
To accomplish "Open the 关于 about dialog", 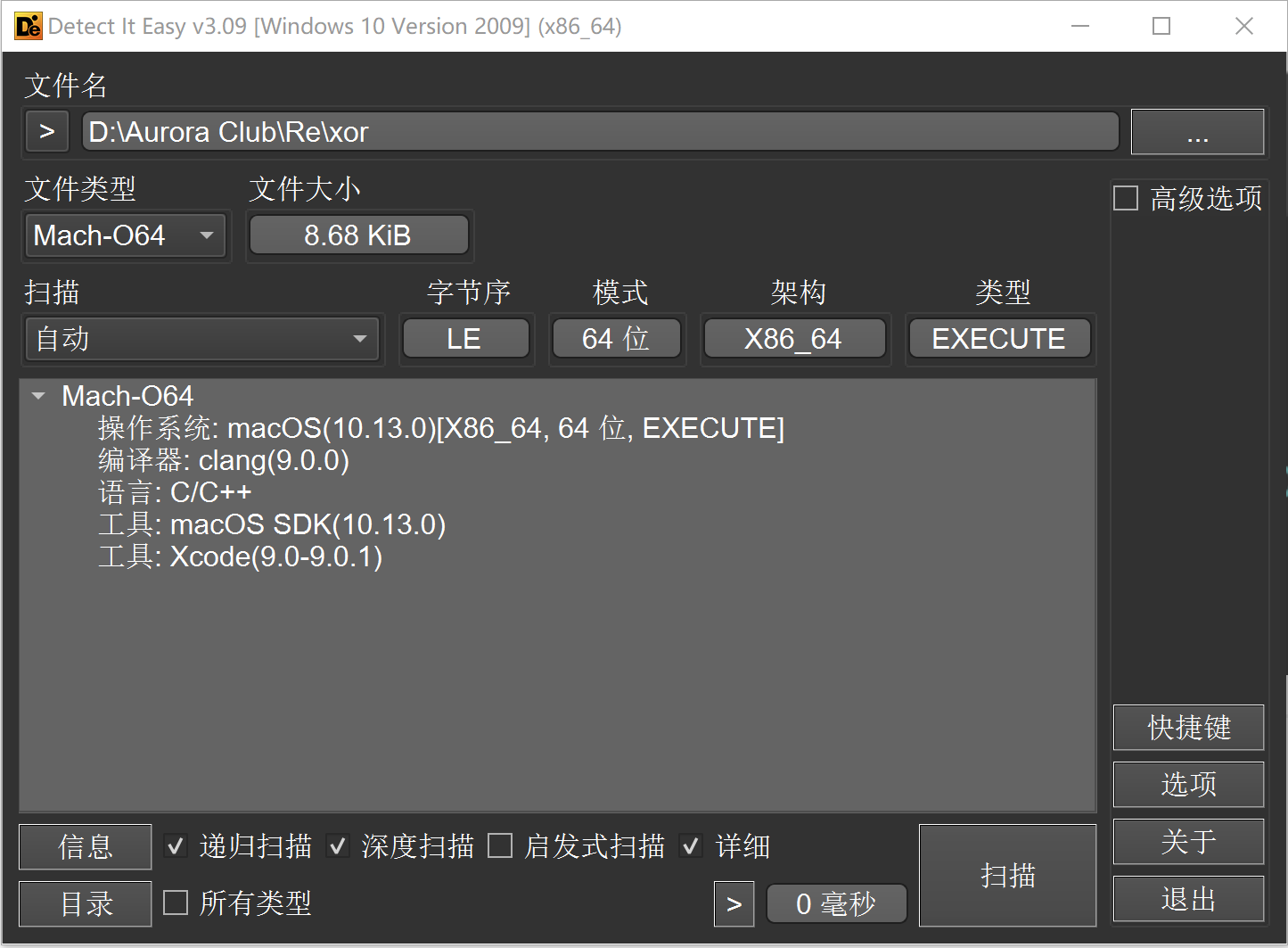I will (1188, 842).
